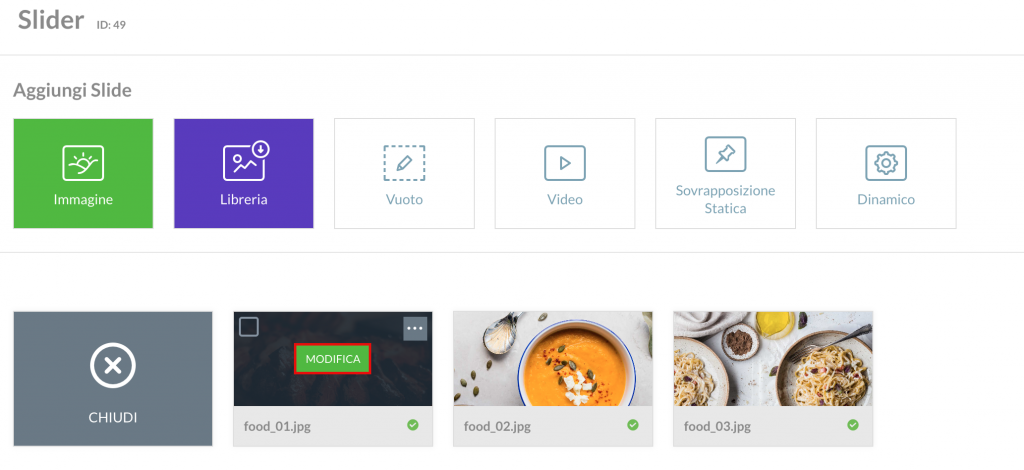Add a Vuoto empty slide
Image resolution: width=1024 pixels, height=470 pixels.
pos(404,174)
